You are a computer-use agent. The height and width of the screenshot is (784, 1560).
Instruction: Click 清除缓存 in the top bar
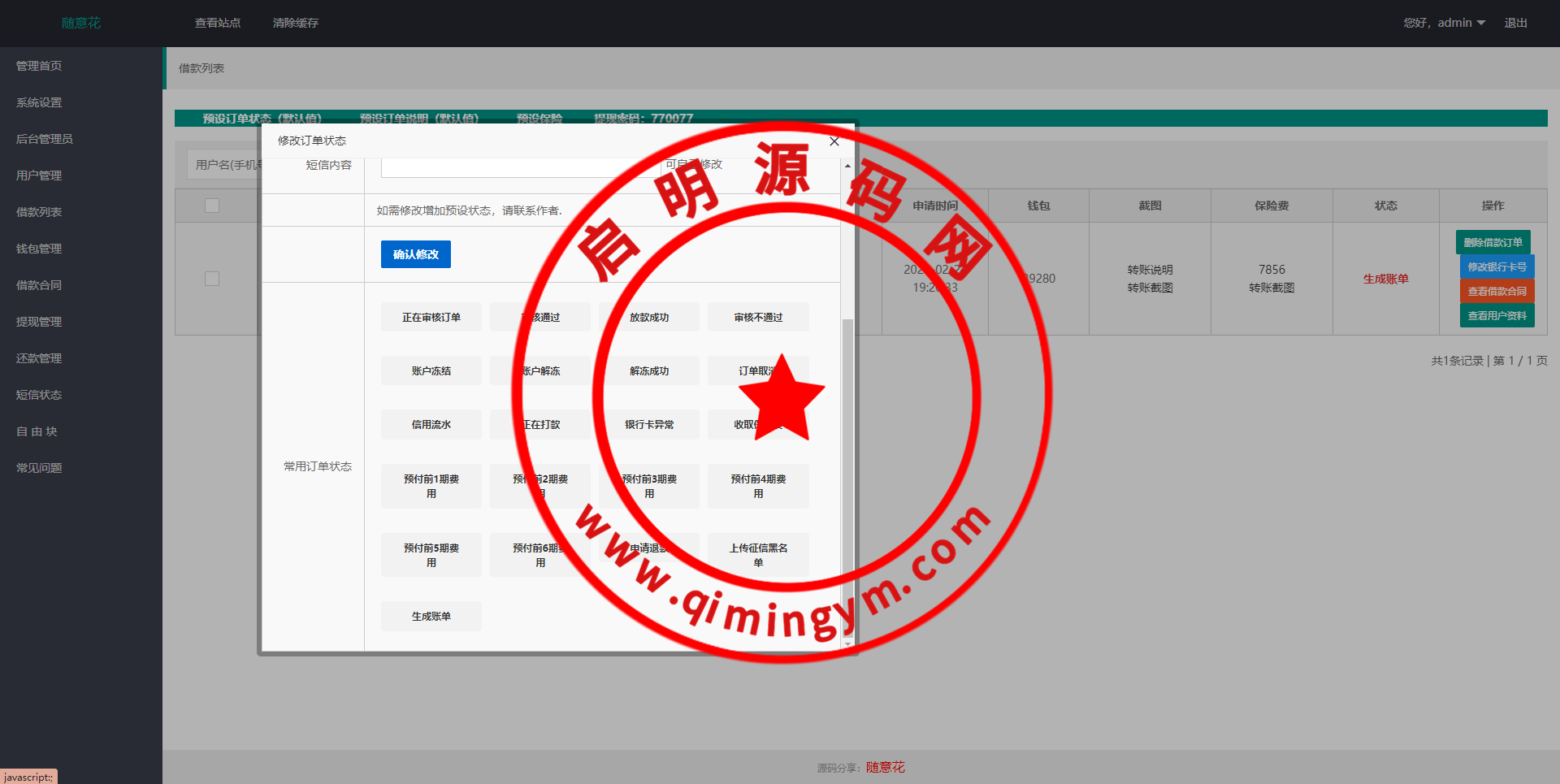click(295, 23)
